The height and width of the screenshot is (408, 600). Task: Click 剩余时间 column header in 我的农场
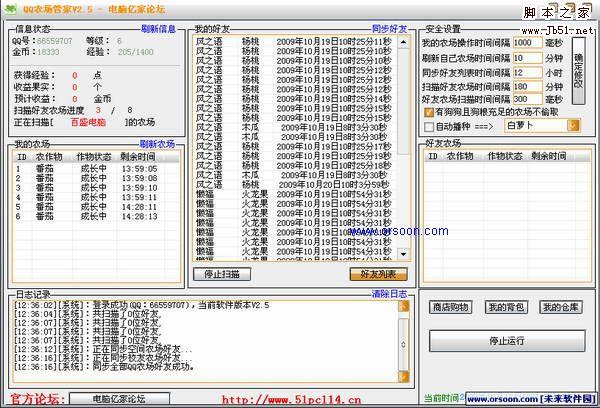tap(138, 157)
